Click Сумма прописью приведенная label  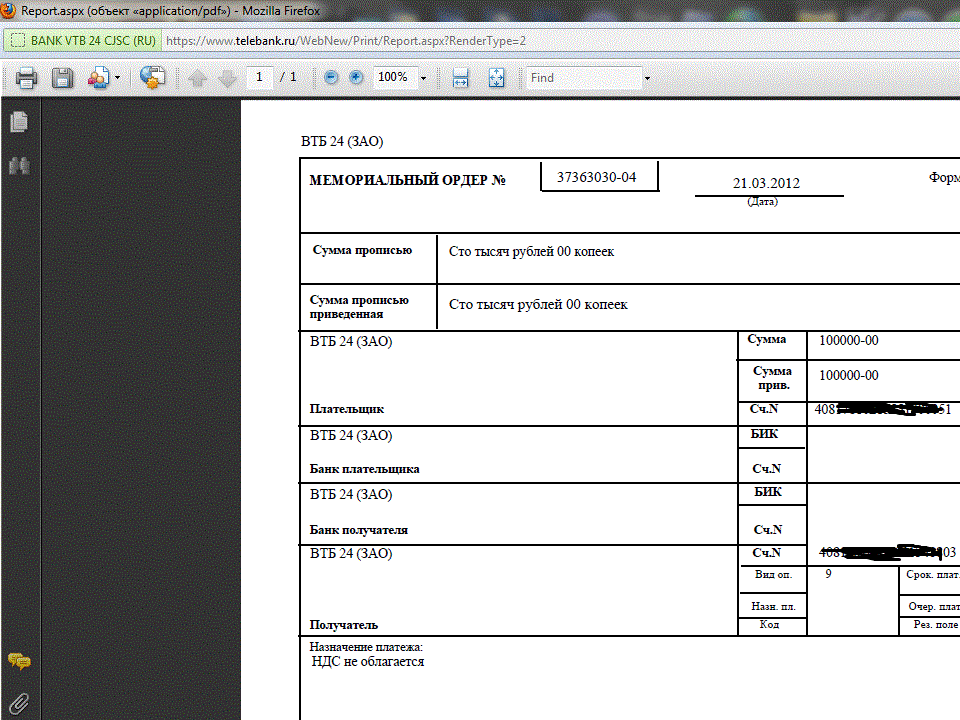click(359, 307)
